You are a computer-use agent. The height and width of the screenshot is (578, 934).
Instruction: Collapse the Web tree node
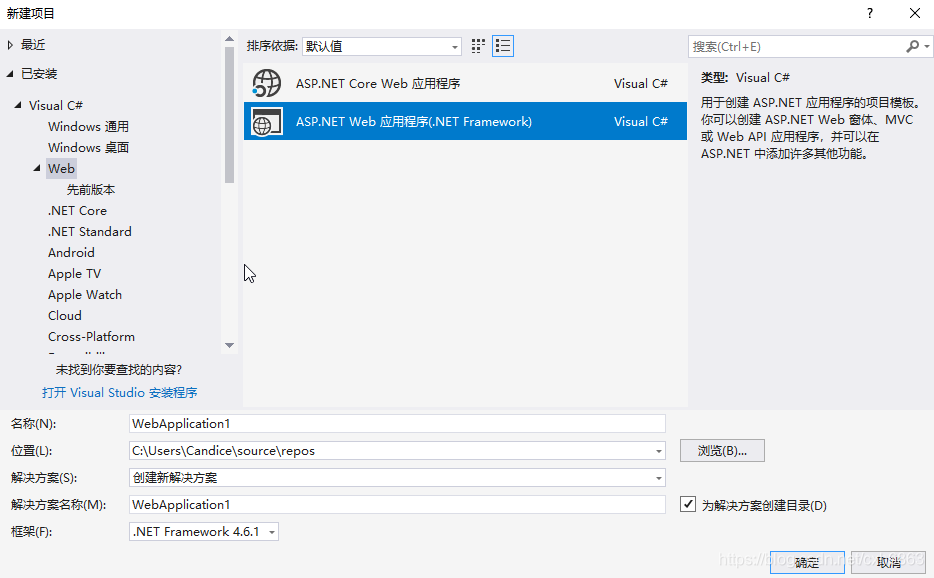pos(37,169)
